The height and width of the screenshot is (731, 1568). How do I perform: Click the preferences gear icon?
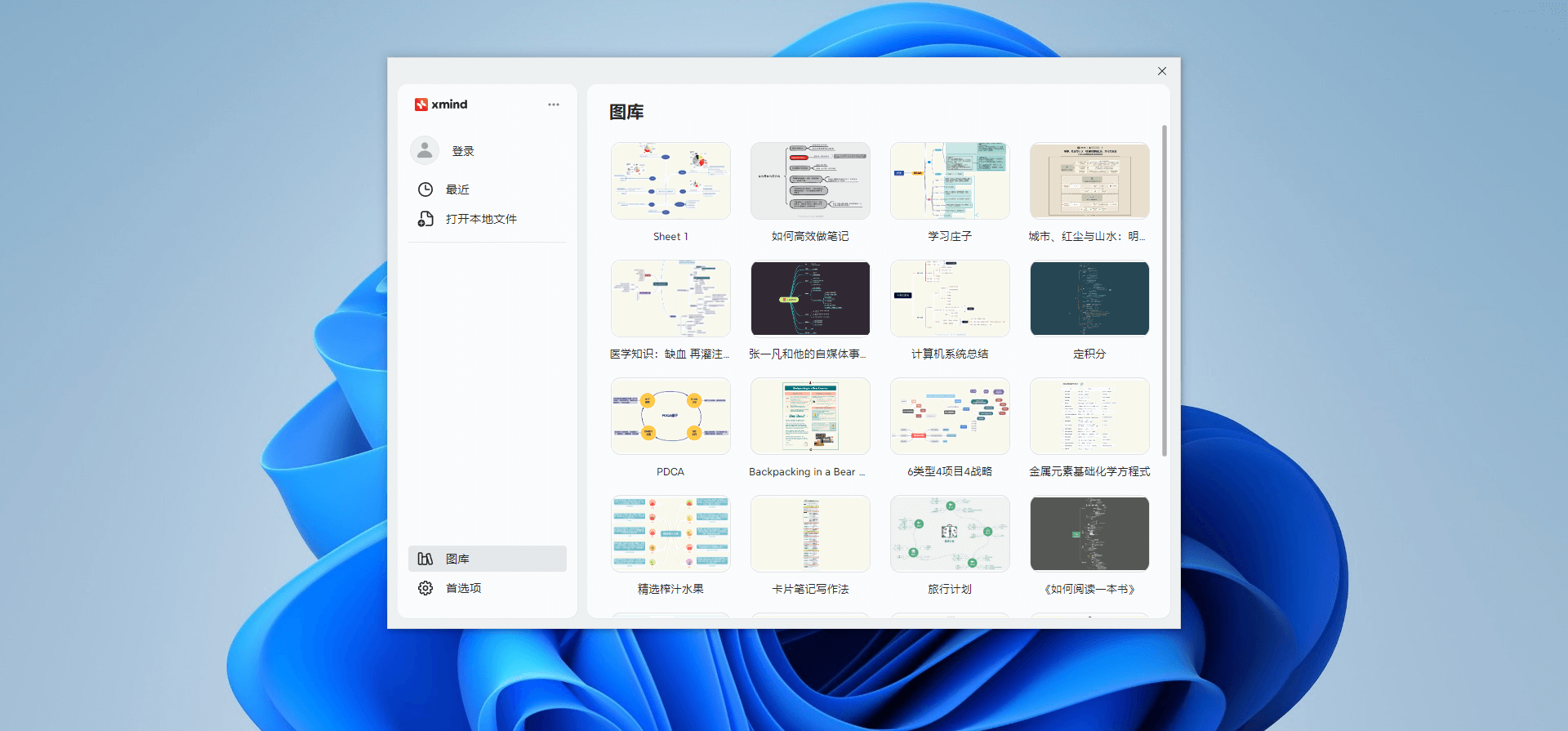(425, 588)
